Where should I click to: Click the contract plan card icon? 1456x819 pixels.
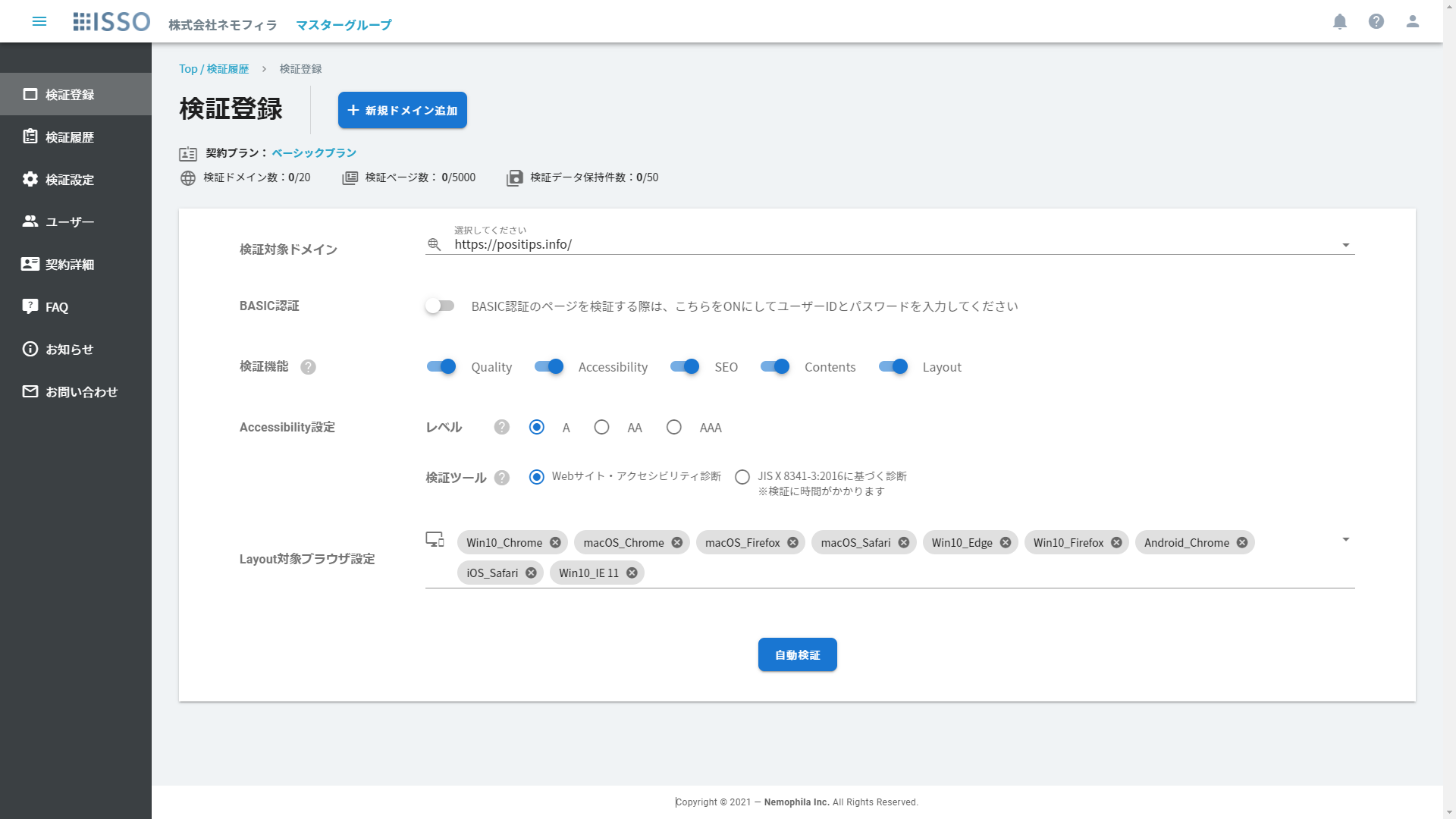(x=188, y=154)
